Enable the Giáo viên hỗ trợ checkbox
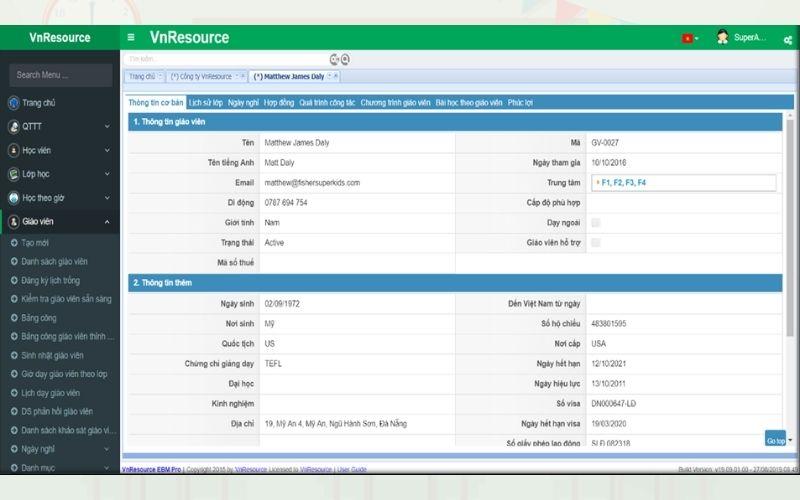The image size is (800, 500). [x=596, y=243]
